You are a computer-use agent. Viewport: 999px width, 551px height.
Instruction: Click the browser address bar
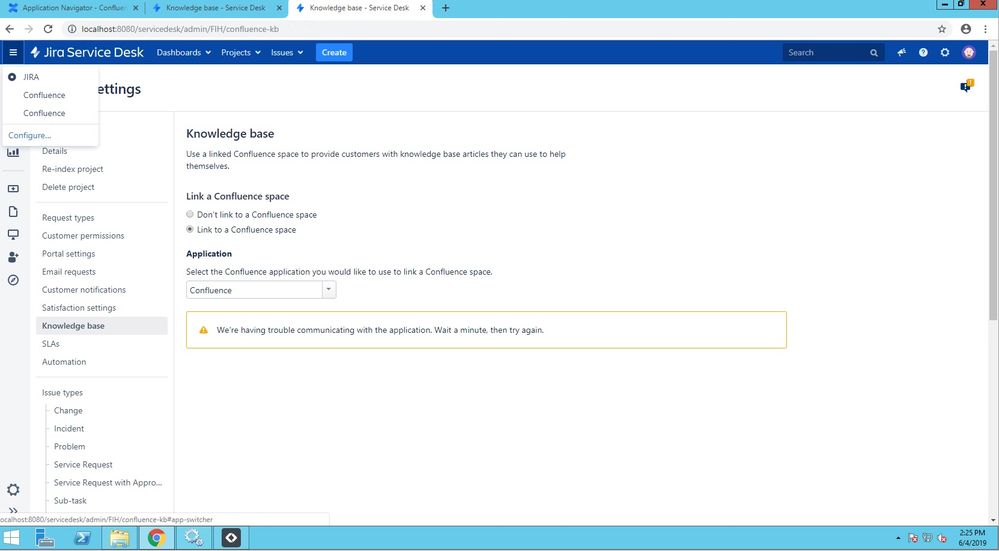pos(497,29)
